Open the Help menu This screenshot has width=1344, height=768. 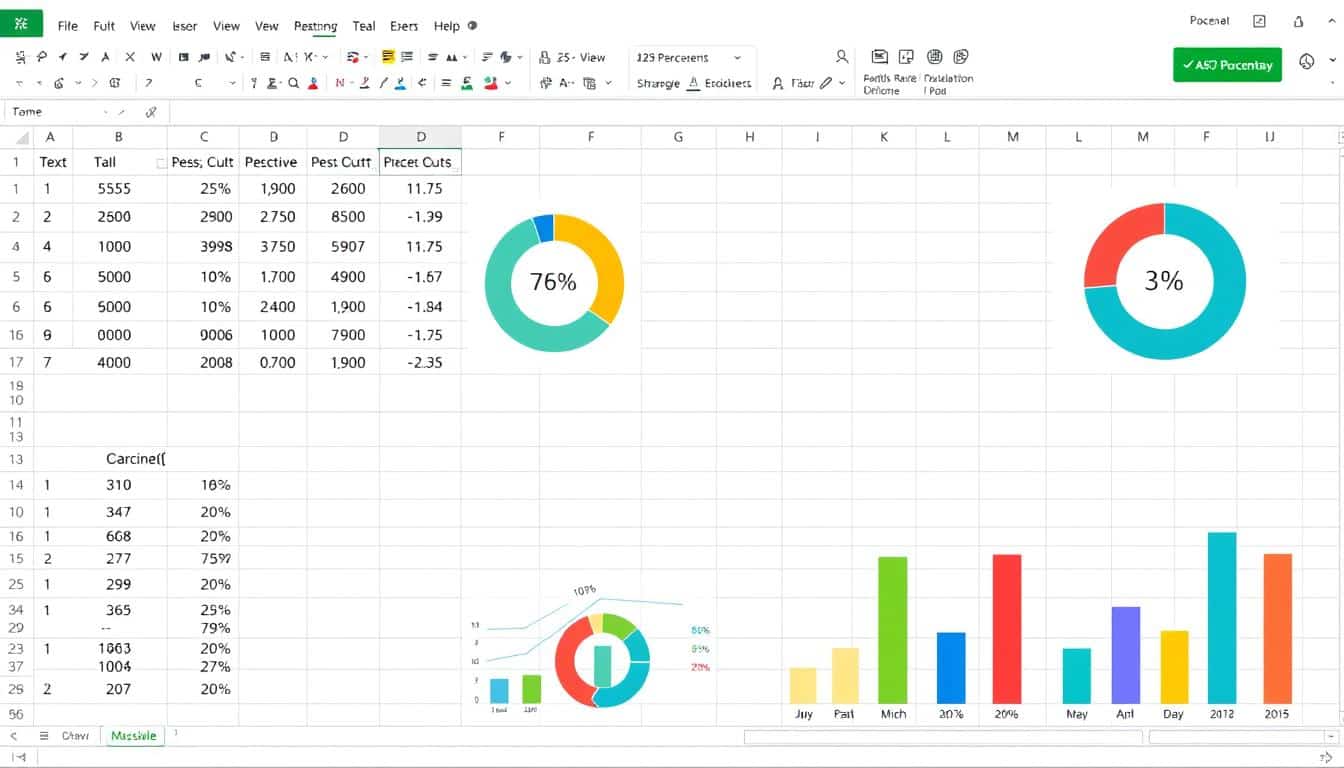[x=447, y=26]
